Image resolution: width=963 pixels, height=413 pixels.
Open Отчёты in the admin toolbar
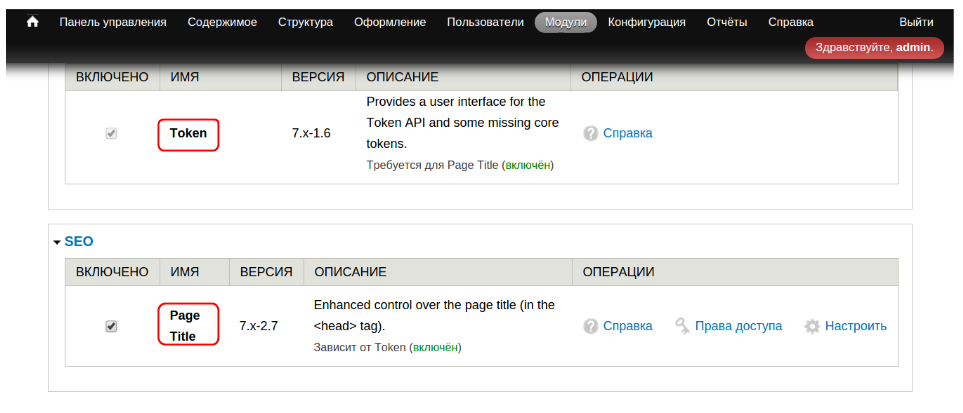[x=727, y=22]
